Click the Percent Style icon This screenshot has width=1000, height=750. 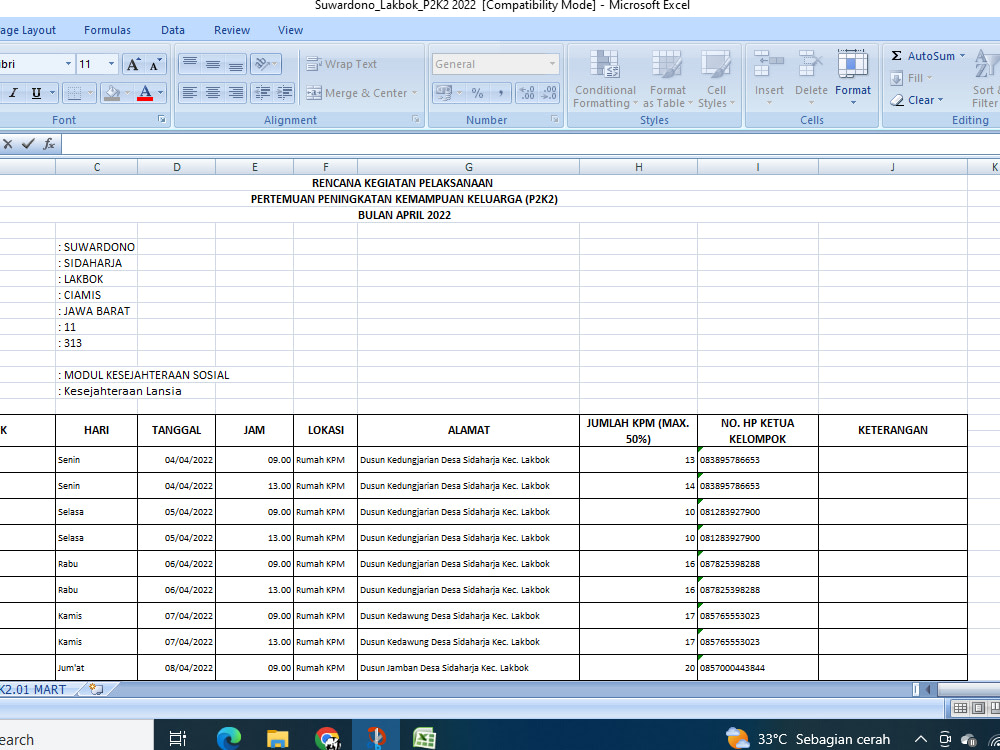(x=477, y=93)
